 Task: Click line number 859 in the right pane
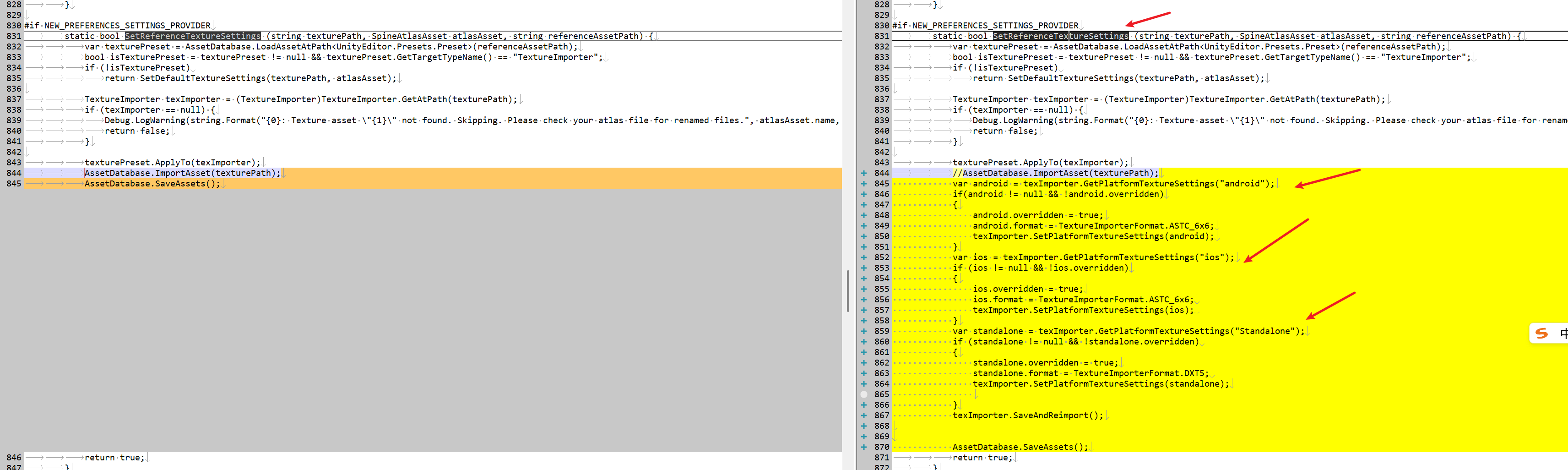pyautogui.click(x=882, y=331)
